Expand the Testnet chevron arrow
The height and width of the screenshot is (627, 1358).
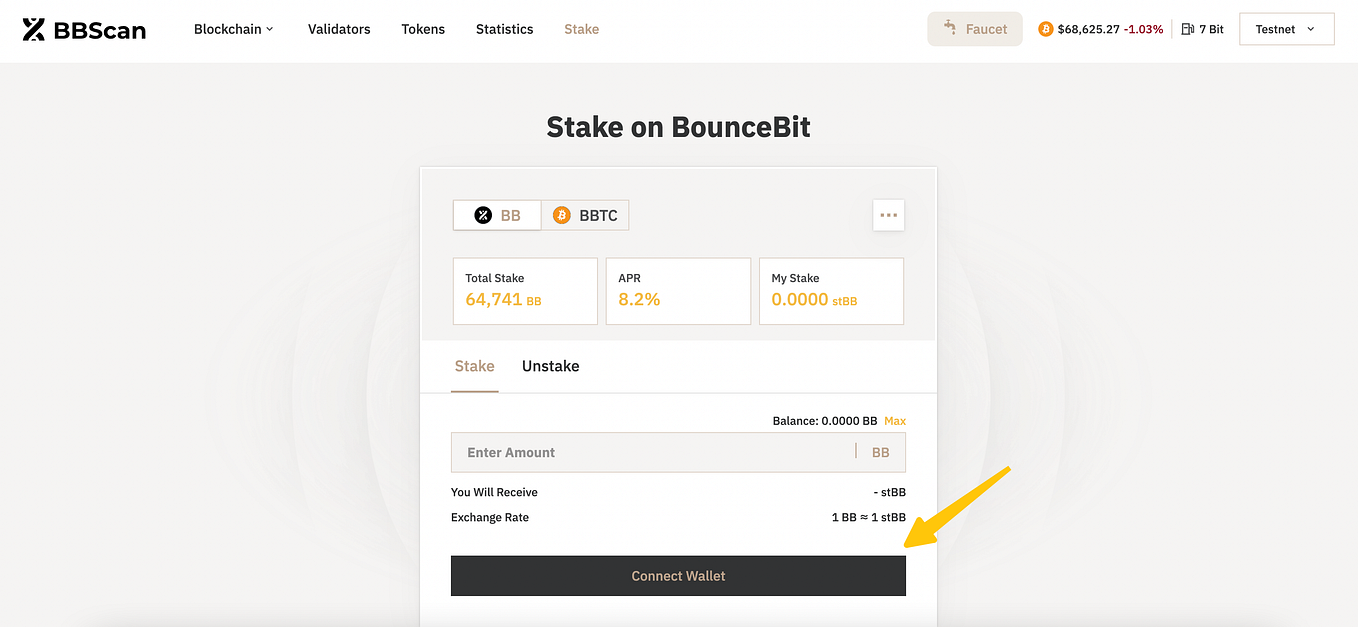click(x=1312, y=30)
